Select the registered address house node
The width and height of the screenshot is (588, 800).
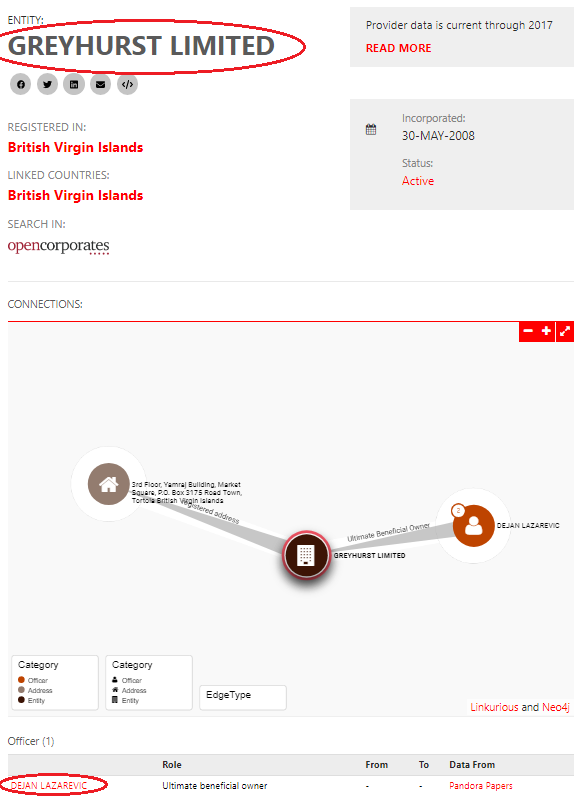pyautogui.click(x=108, y=484)
